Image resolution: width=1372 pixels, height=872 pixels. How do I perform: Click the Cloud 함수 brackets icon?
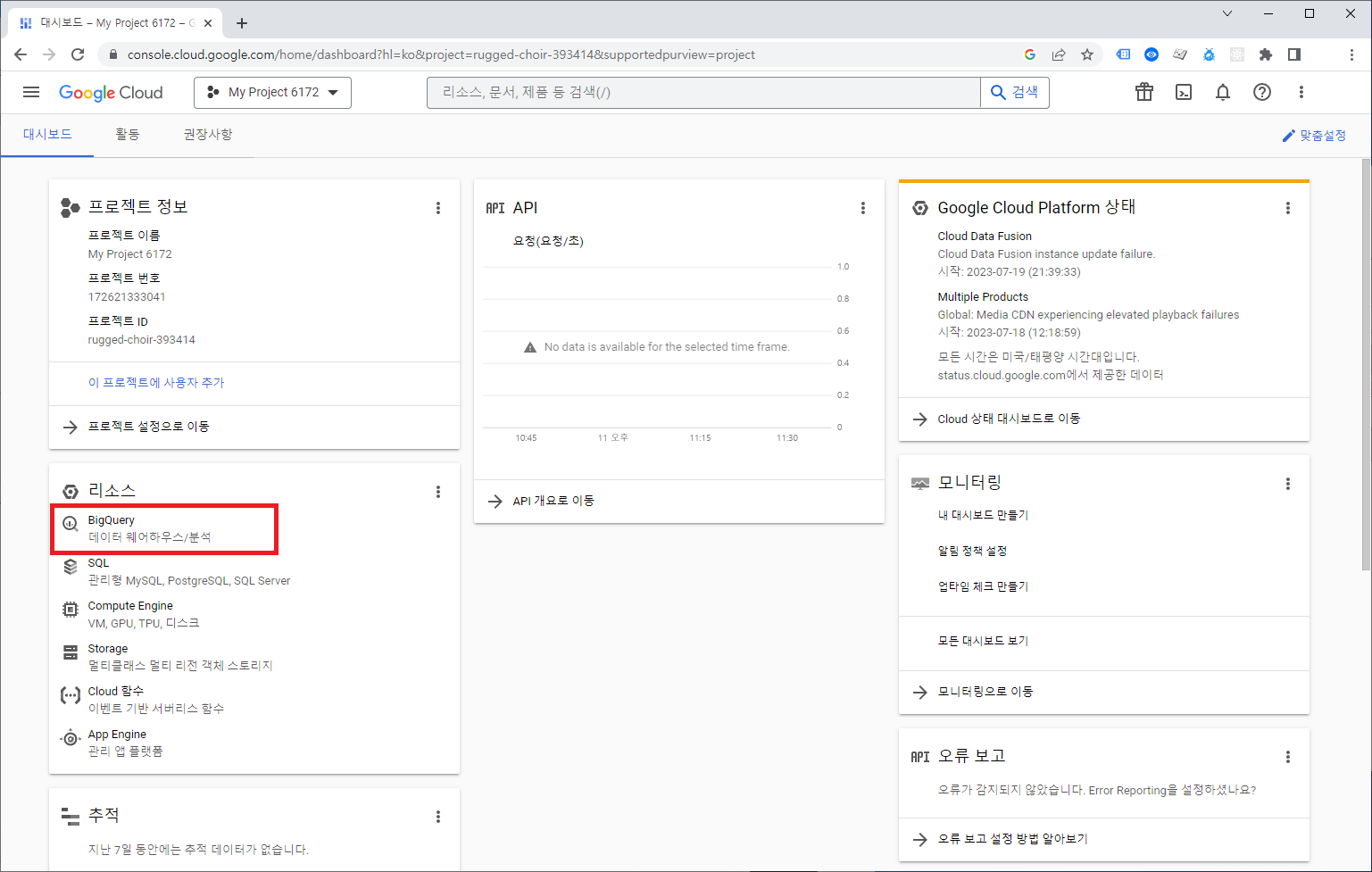[71, 695]
